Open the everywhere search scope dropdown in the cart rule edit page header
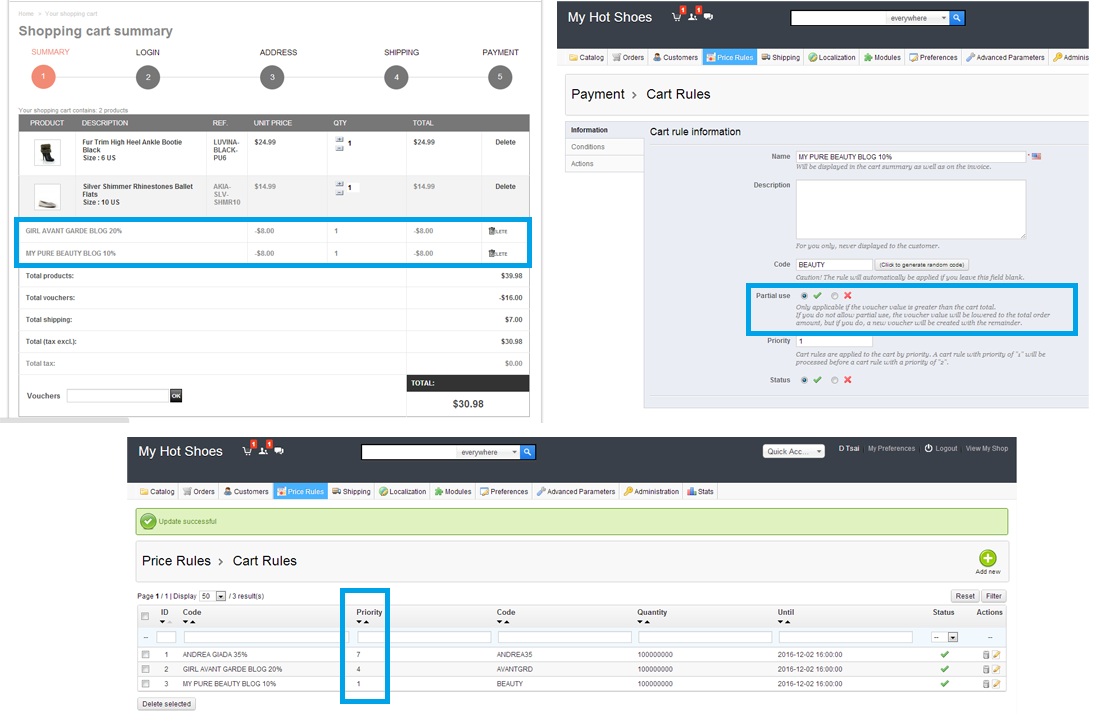Screen dimensions: 1103x721 click(917, 18)
